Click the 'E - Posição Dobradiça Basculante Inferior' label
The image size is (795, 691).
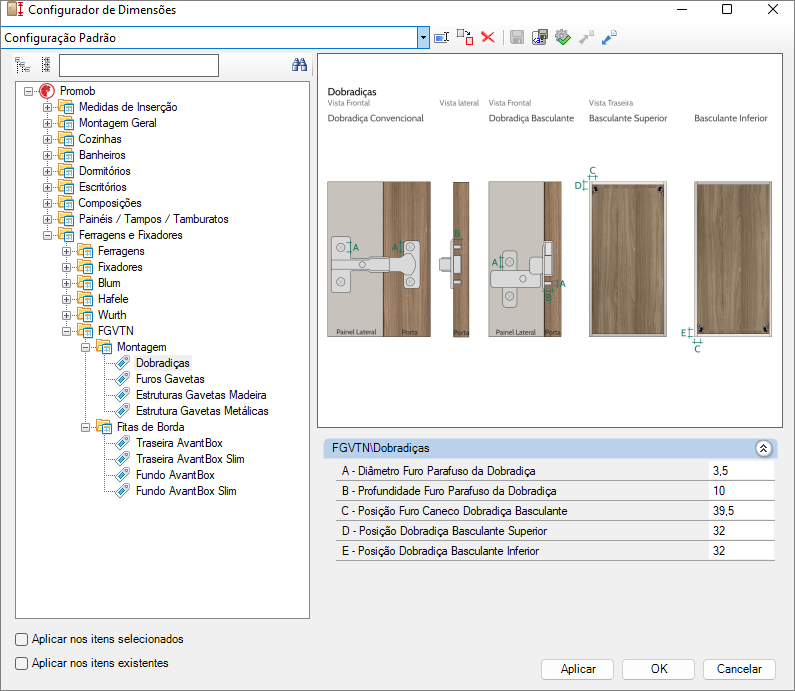click(440, 551)
